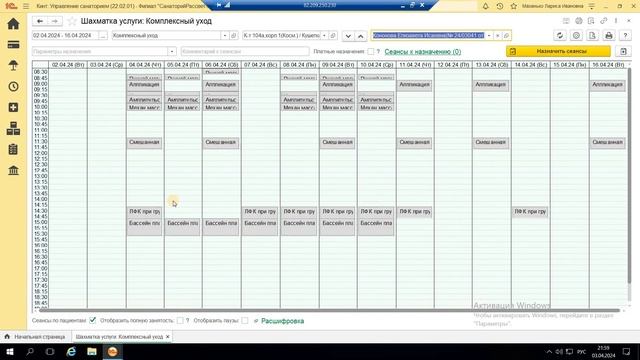This screenshot has width=640, height=360.
Task: Toggle Отобразить паузы checkbox
Action: pos(244,320)
